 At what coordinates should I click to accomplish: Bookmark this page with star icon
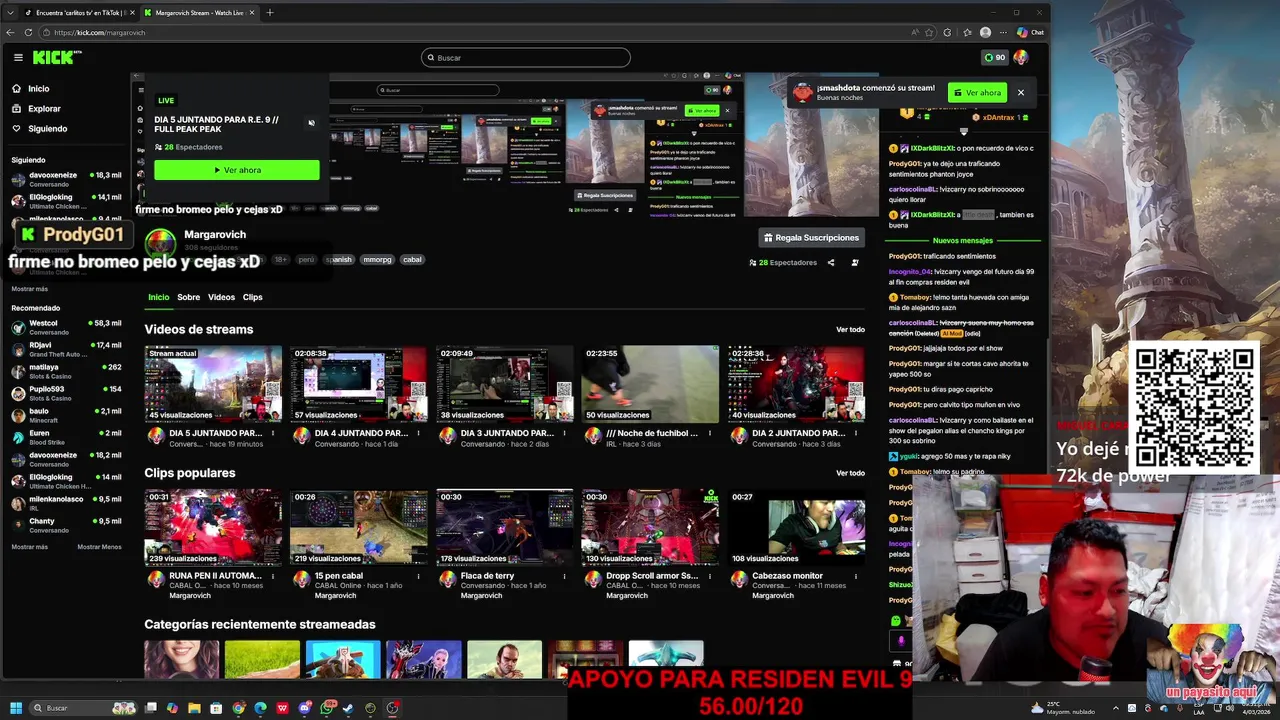click(930, 32)
